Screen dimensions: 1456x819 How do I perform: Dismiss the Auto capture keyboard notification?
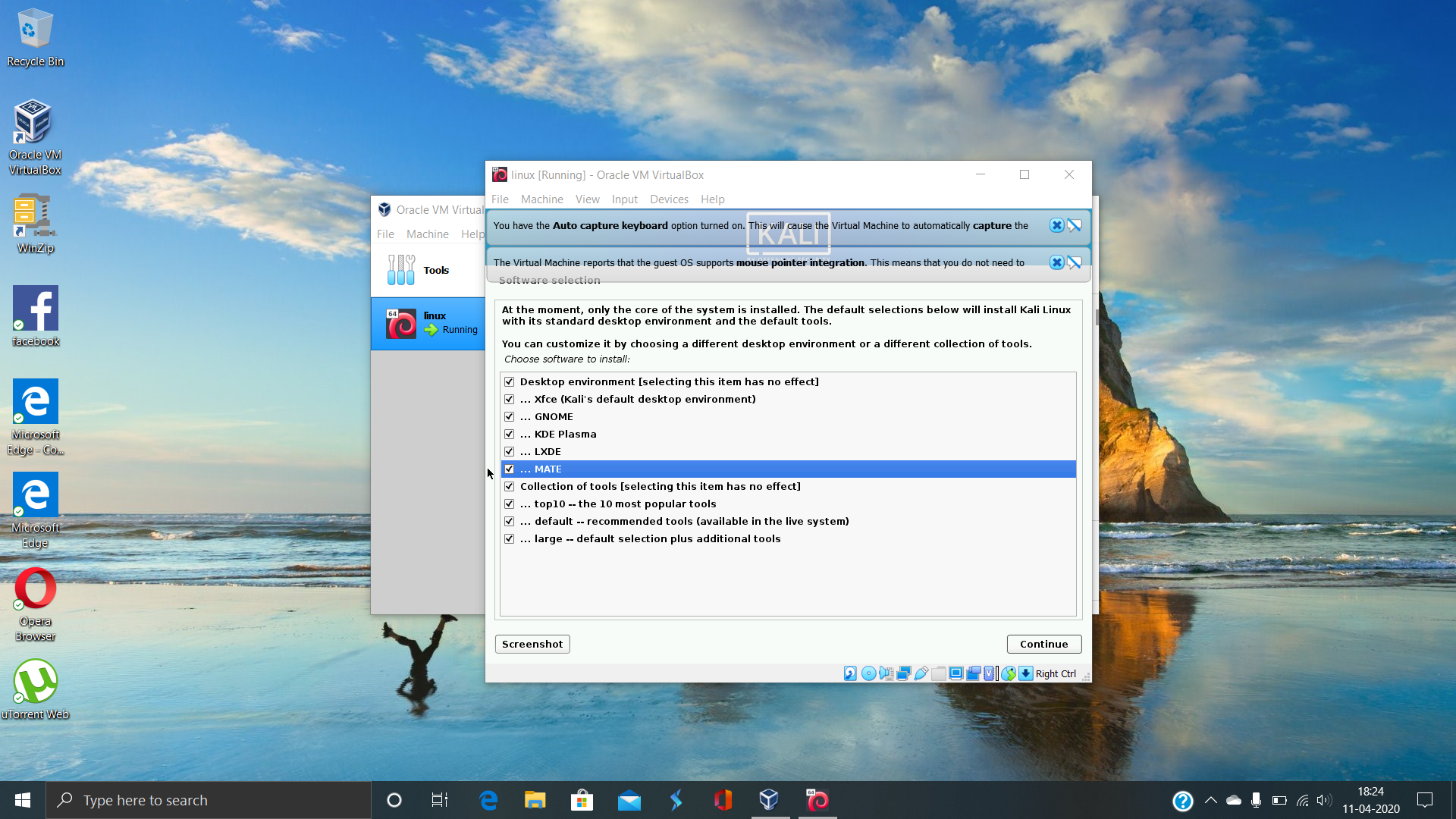click(1056, 225)
